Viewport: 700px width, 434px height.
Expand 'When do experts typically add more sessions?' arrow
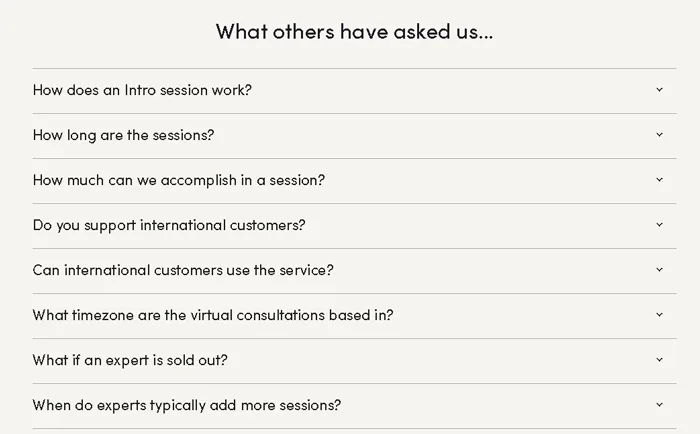click(x=659, y=405)
